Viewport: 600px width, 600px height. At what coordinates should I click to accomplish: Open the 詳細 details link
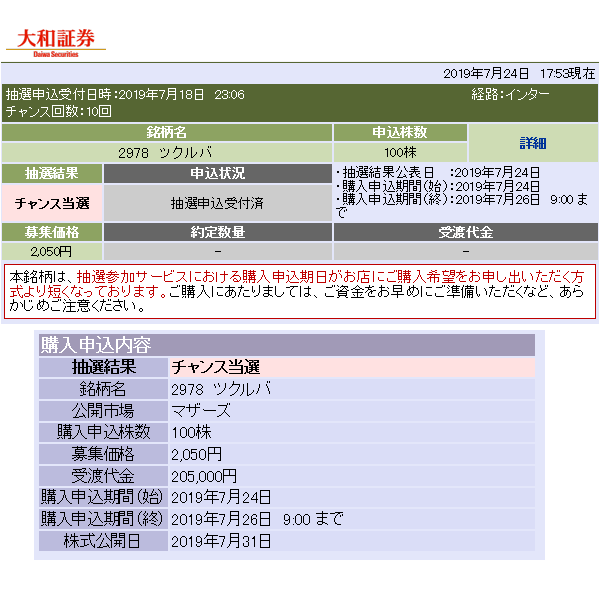pyautogui.click(x=533, y=143)
